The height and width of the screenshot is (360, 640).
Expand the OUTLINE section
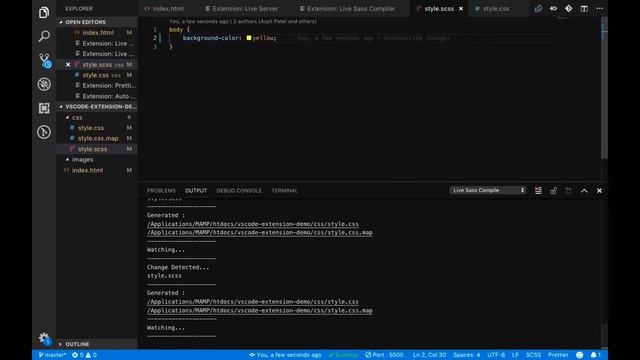[x=97, y=344]
